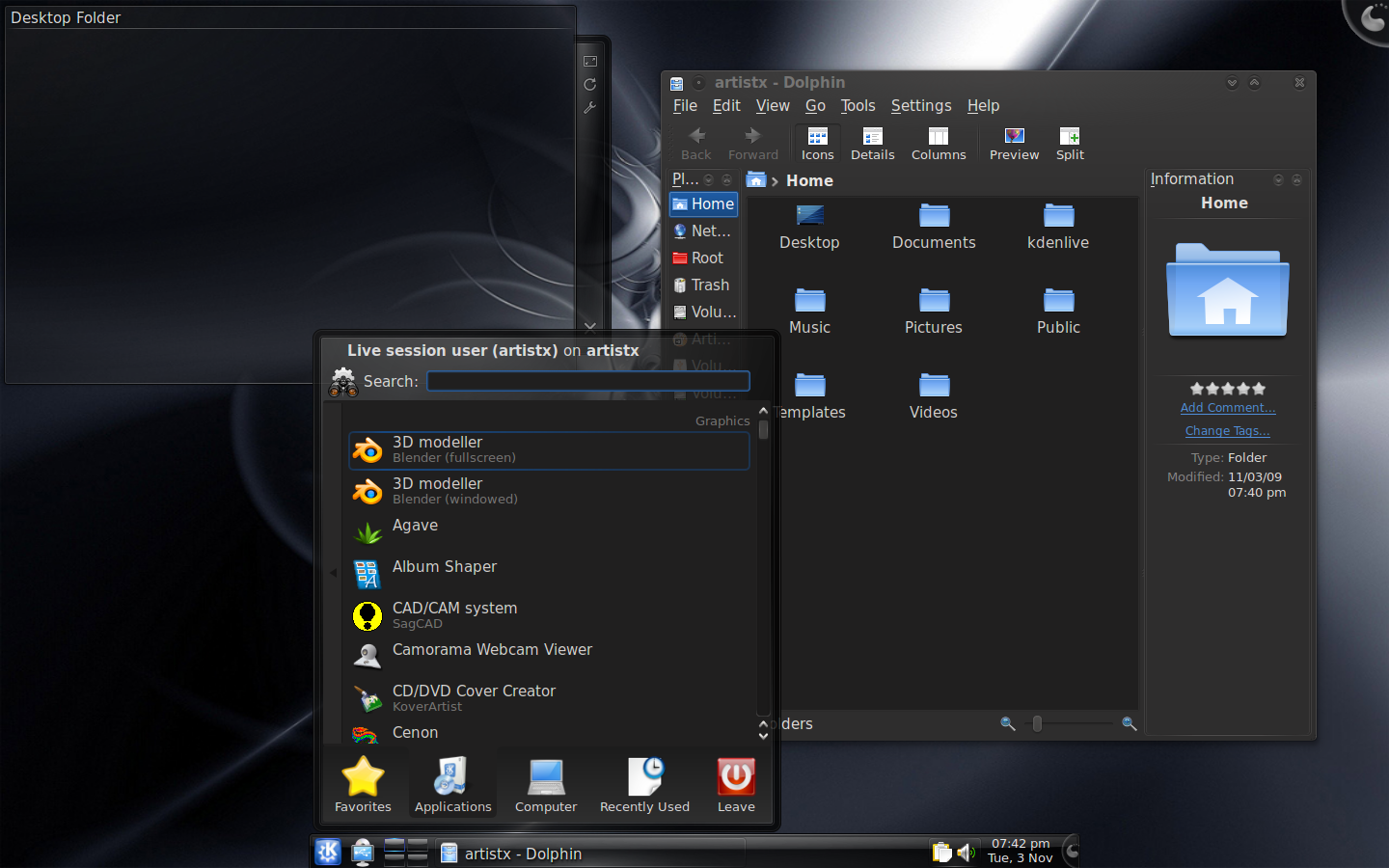Open the Change Tags dialog

point(1227,430)
